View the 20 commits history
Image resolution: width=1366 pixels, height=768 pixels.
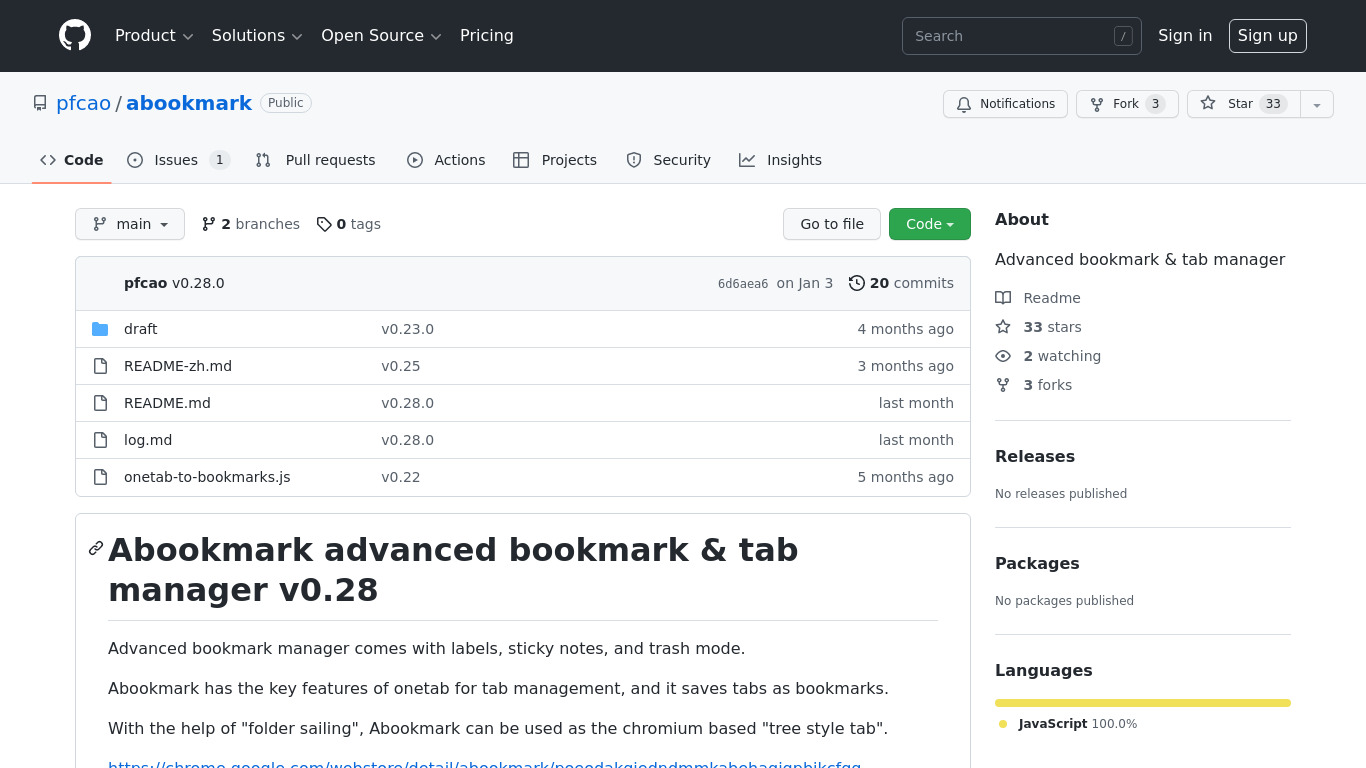901,283
